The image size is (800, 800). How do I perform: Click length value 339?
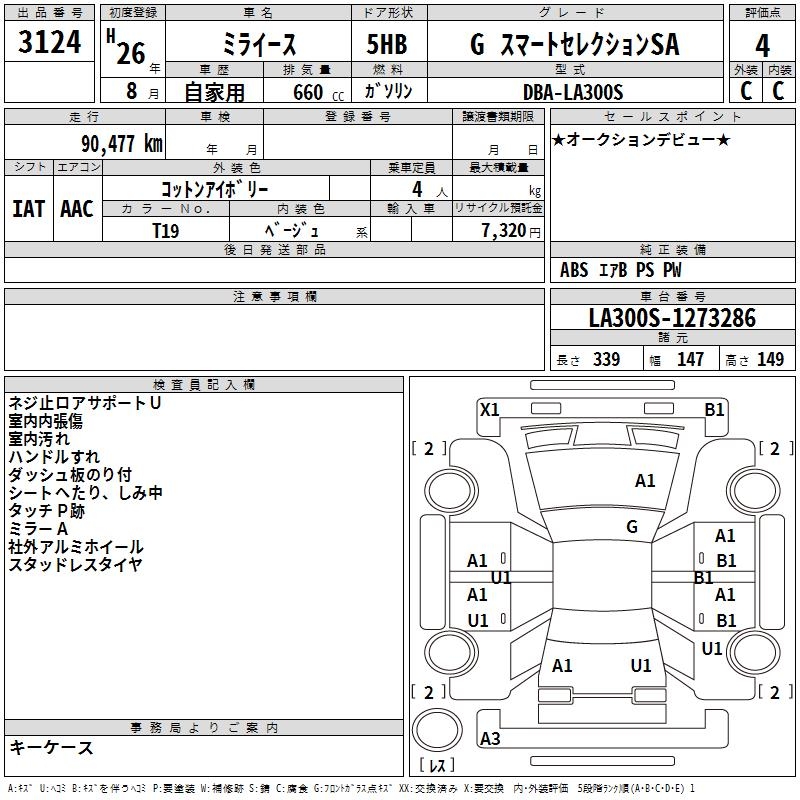pos(606,359)
